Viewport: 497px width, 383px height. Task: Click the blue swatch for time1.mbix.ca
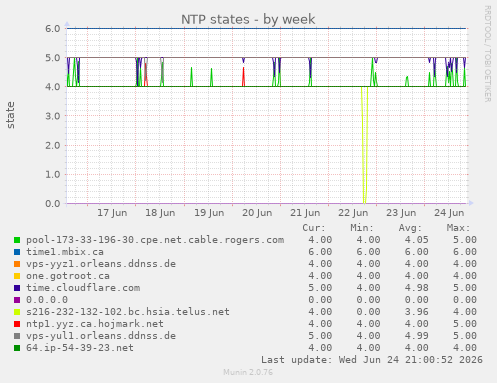point(17,252)
